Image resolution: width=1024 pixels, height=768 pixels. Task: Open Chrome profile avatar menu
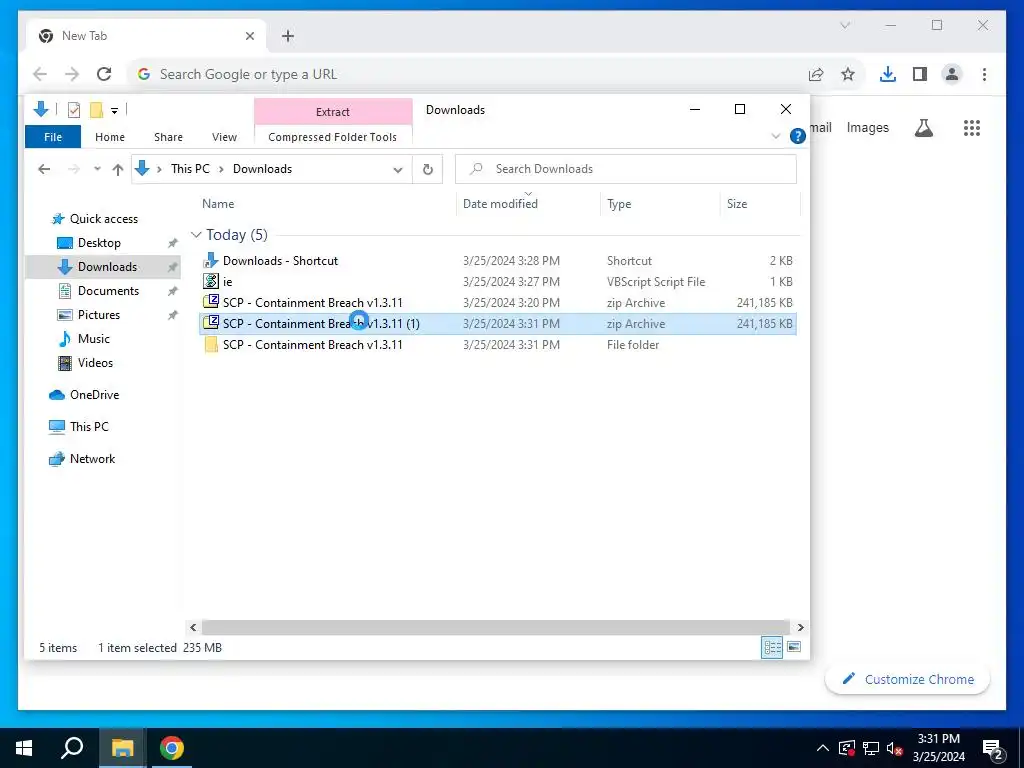click(x=952, y=74)
